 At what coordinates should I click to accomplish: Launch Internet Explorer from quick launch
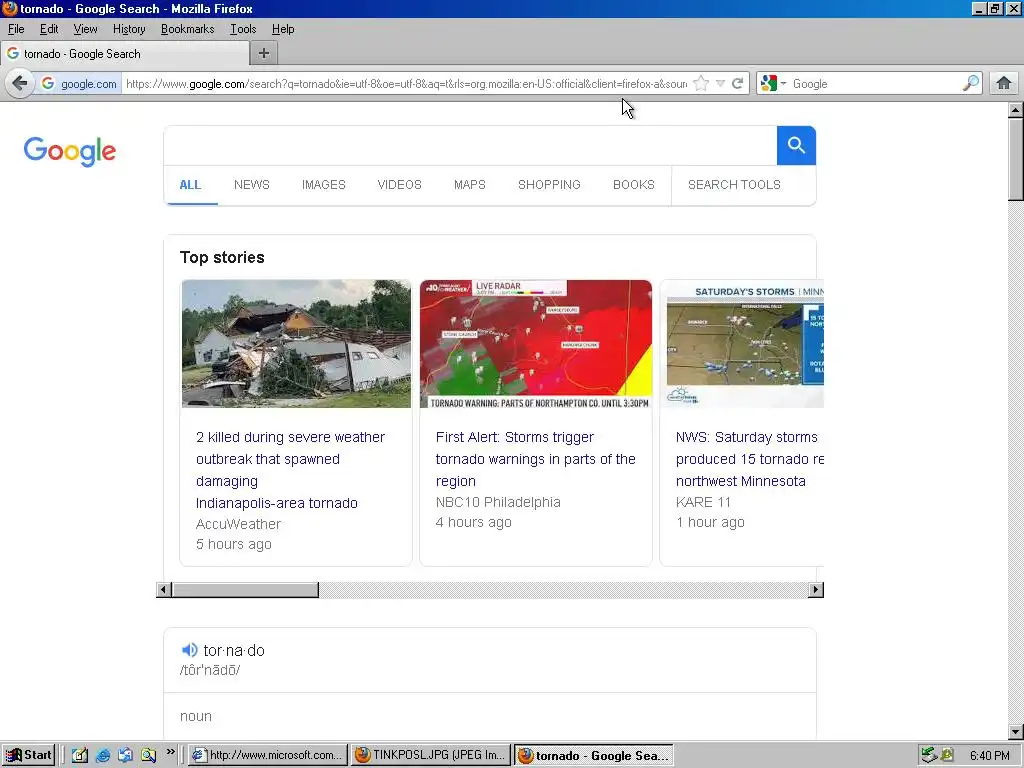tap(103, 755)
